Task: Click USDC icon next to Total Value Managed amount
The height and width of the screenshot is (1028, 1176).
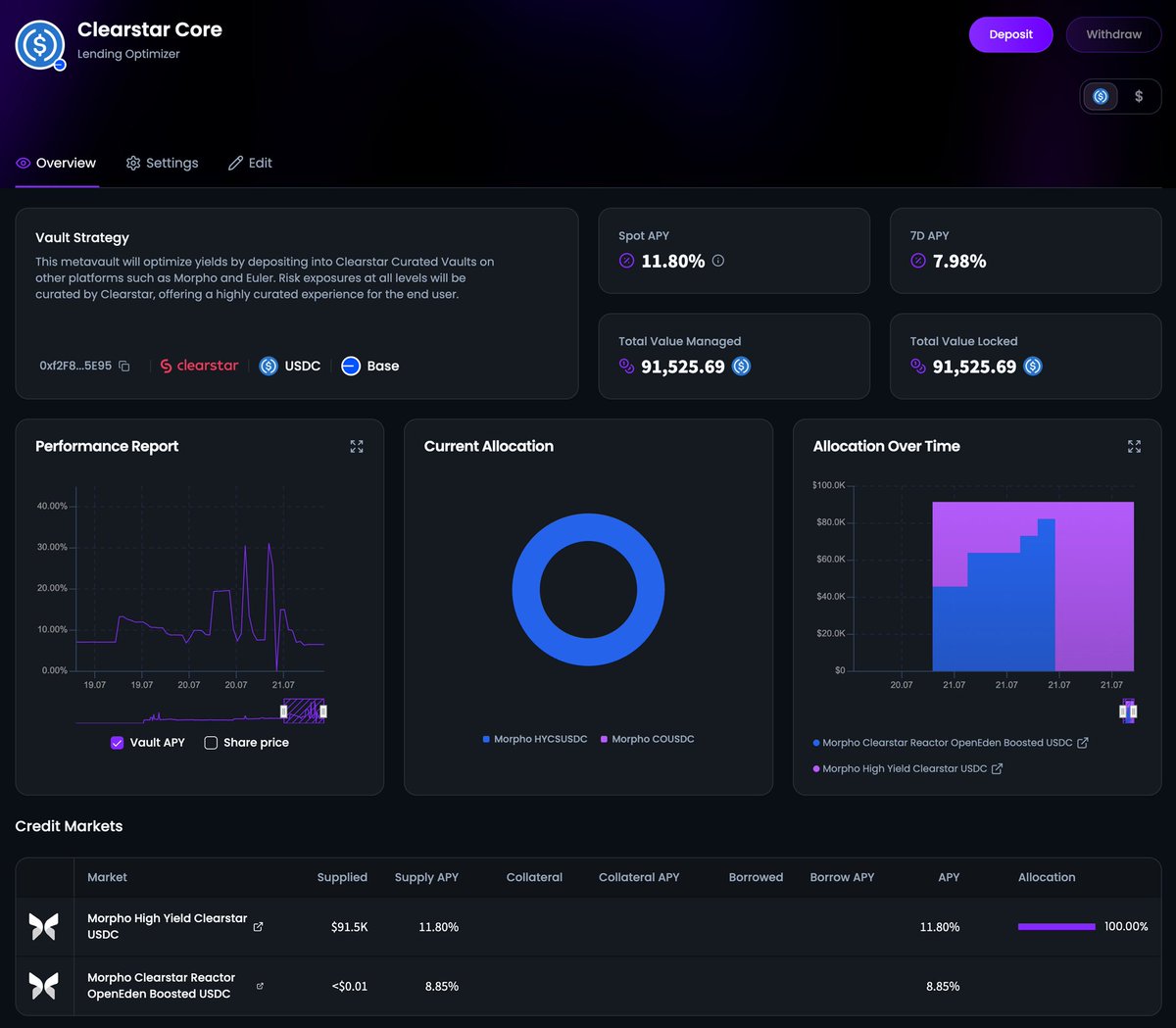Action: click(x=742, y=367)
